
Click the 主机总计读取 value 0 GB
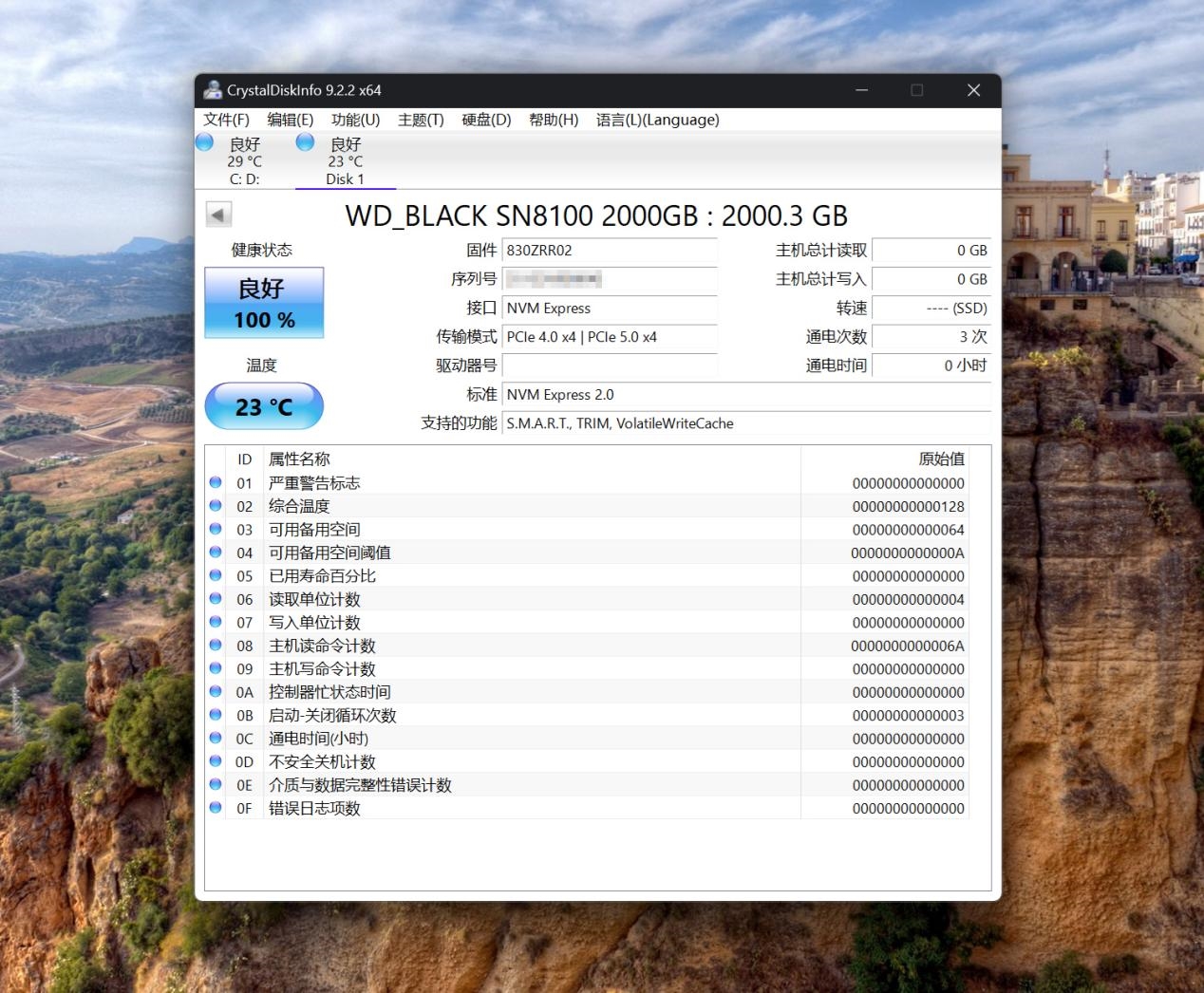(x=931, y=251)
